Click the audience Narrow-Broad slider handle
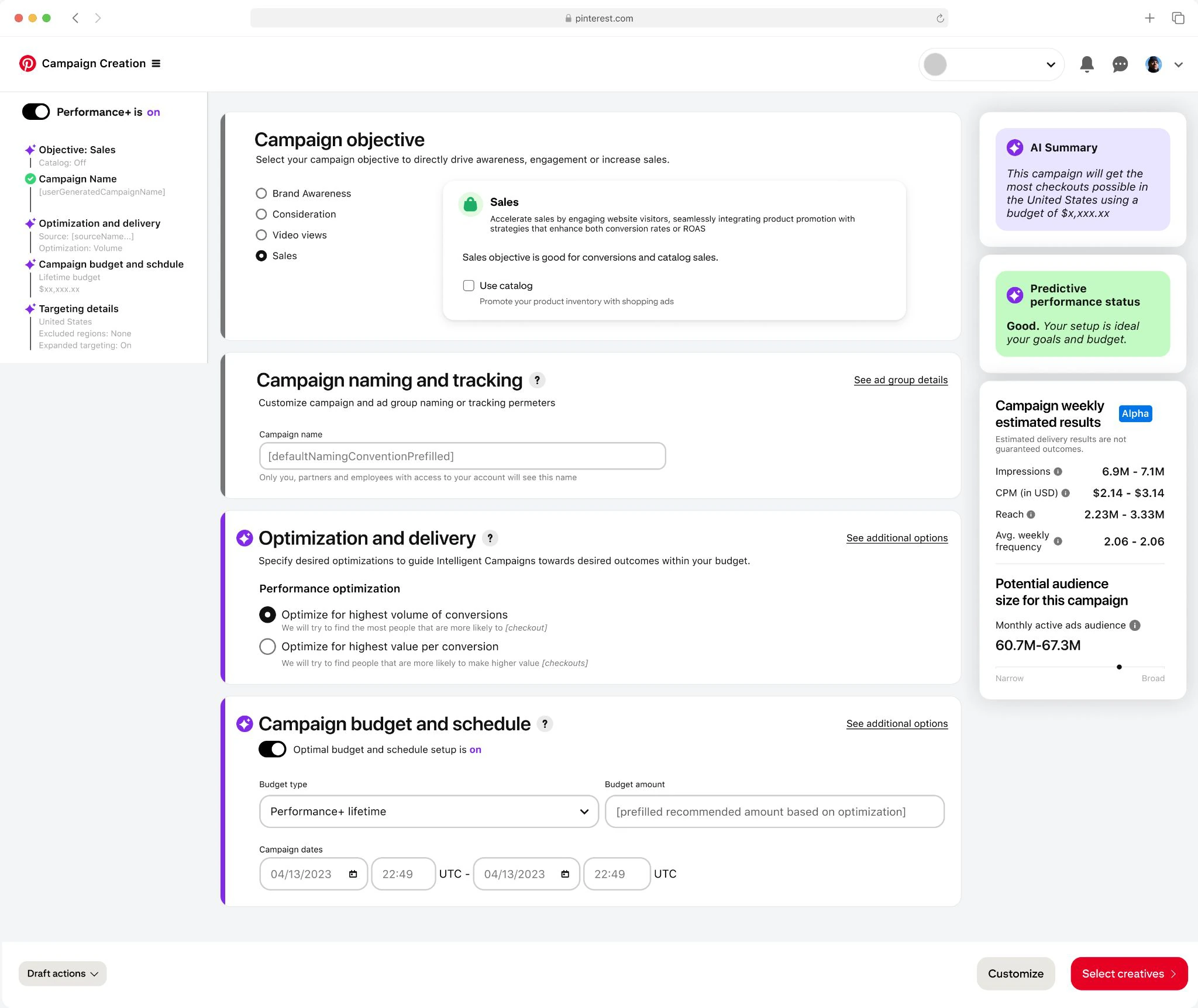The image size is (1198, 1008). pos(1119,667)
